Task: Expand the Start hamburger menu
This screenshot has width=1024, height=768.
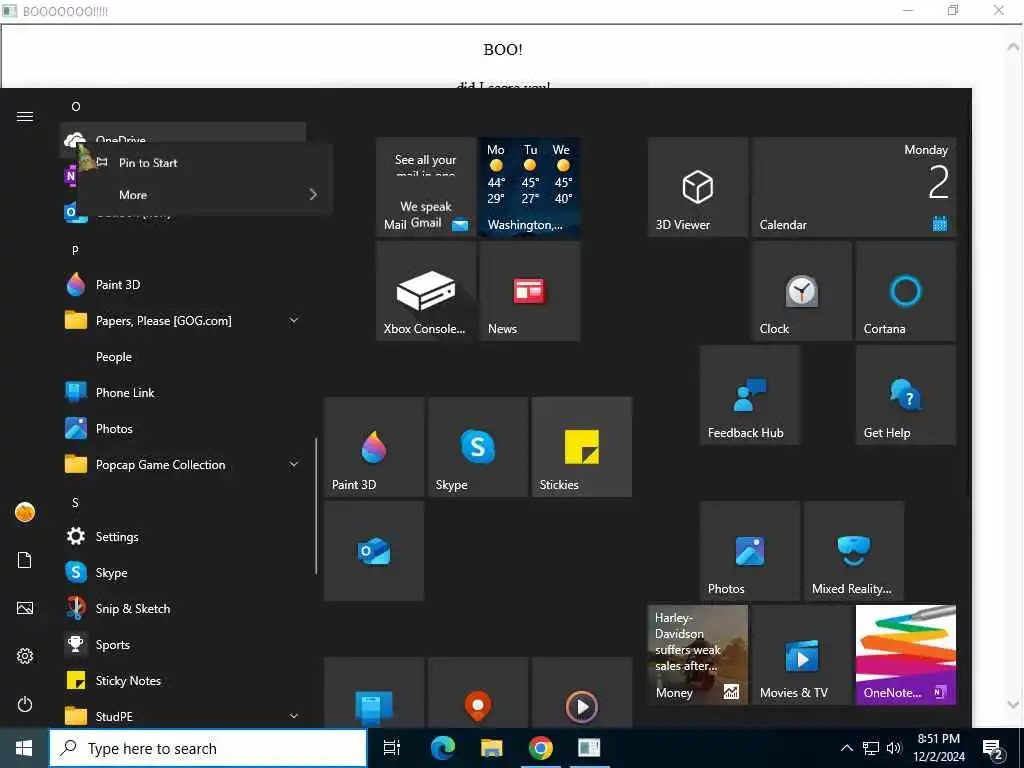Action: [25, 116]
